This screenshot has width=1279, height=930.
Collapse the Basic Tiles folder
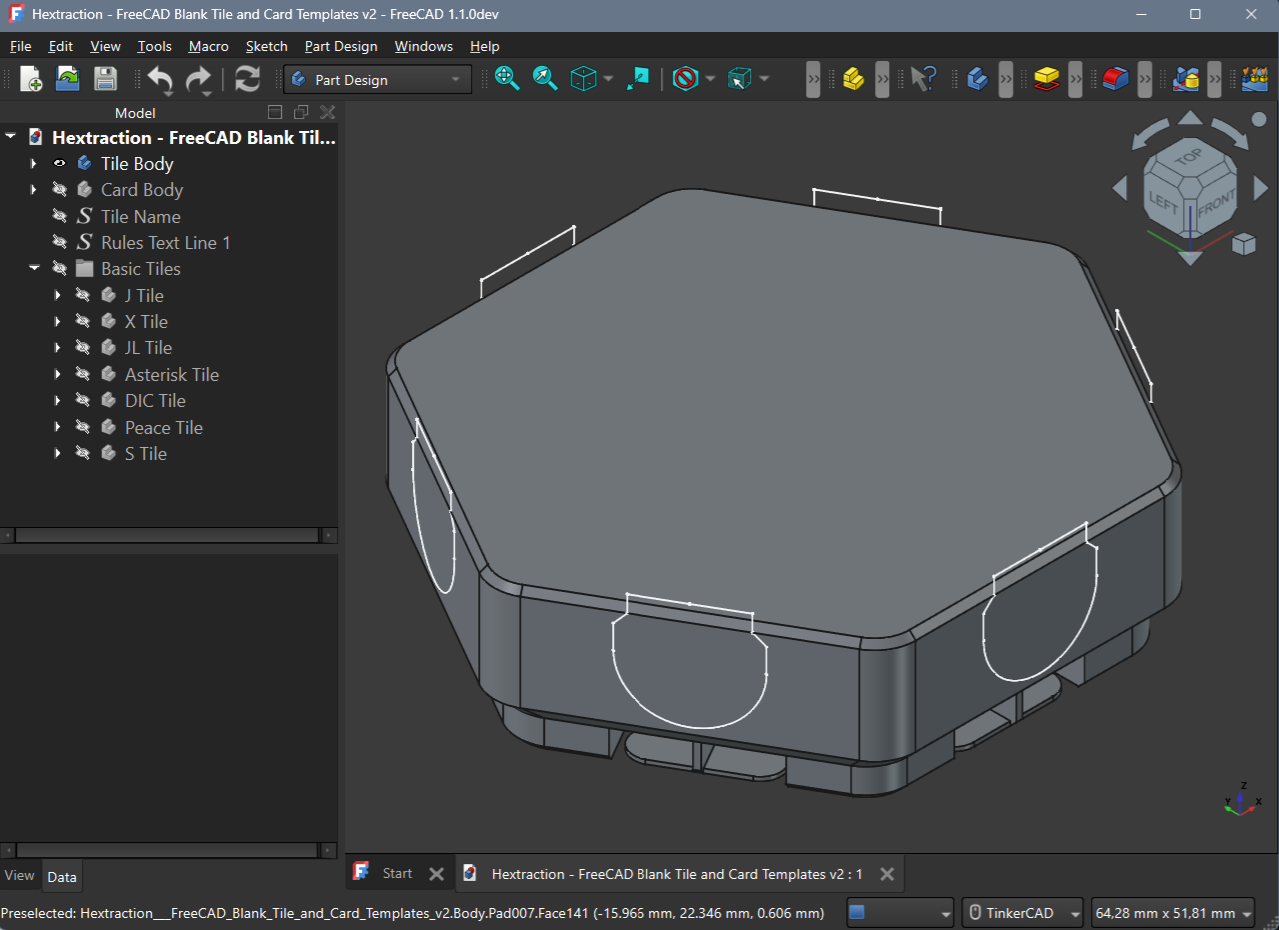click(x=34, y=268)
